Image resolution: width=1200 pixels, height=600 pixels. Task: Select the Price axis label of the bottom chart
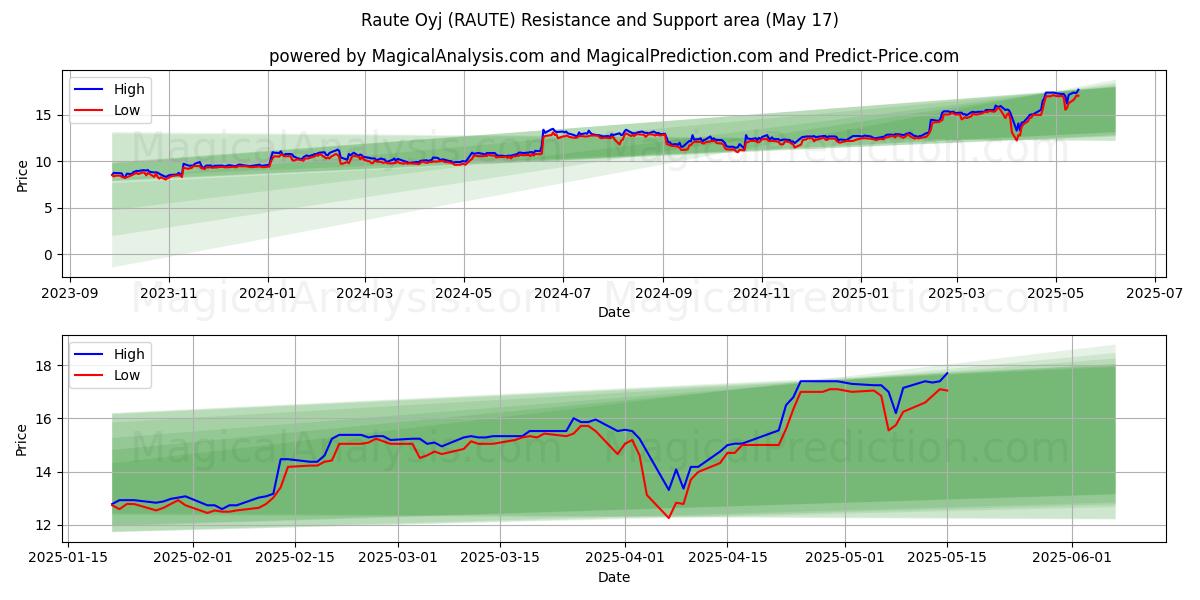point(22,439)
